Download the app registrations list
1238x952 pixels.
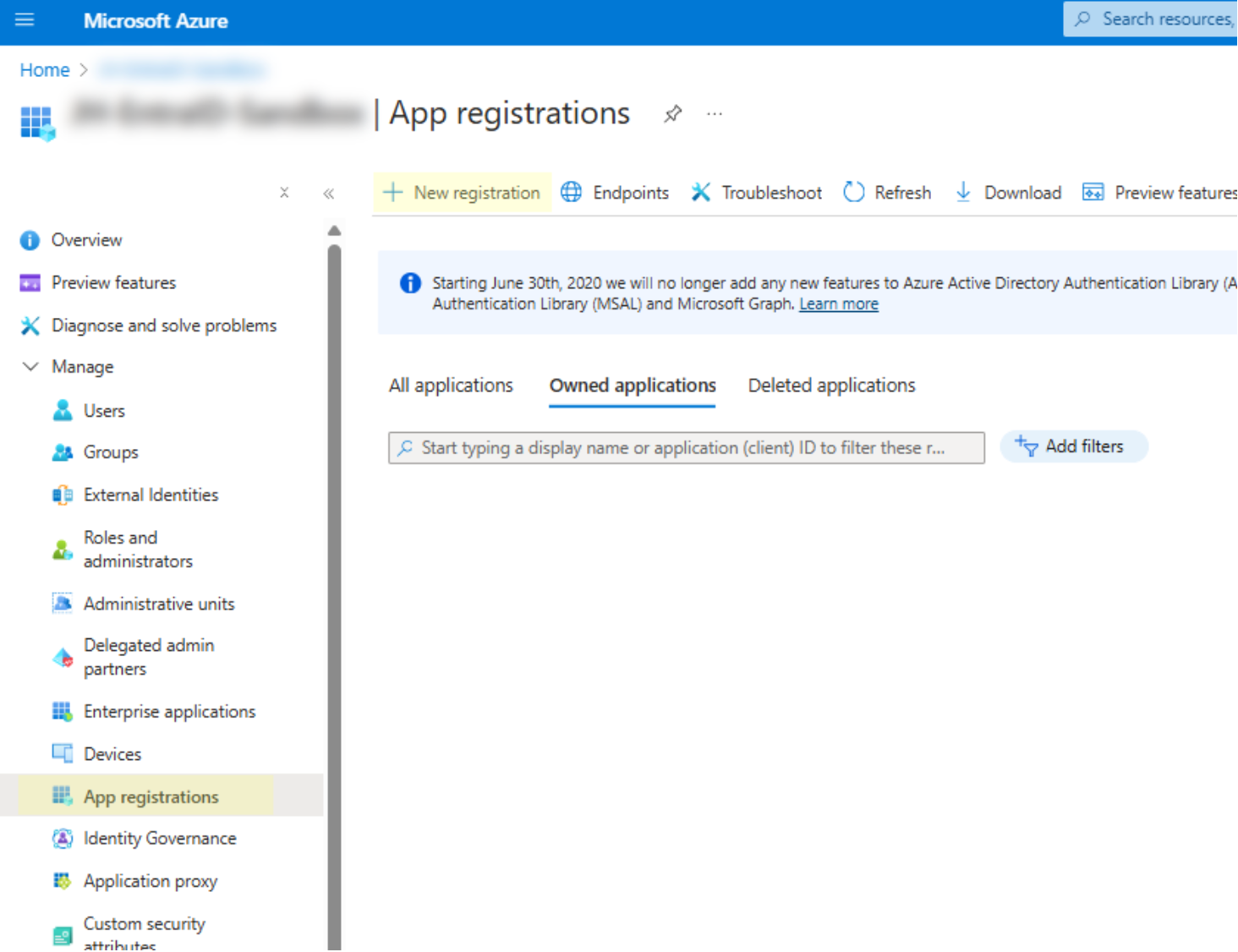[x=1007, y=193]
